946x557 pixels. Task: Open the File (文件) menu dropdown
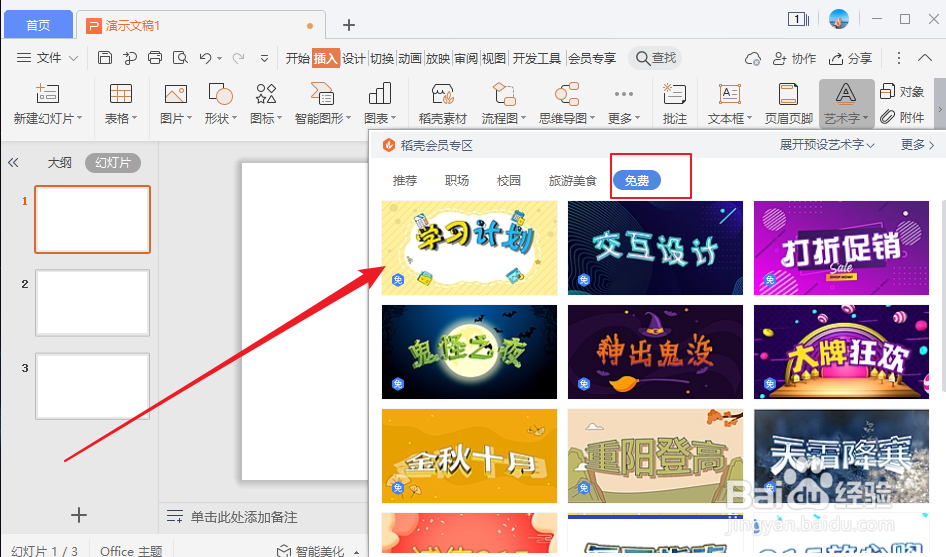click(x=48, y=58)
